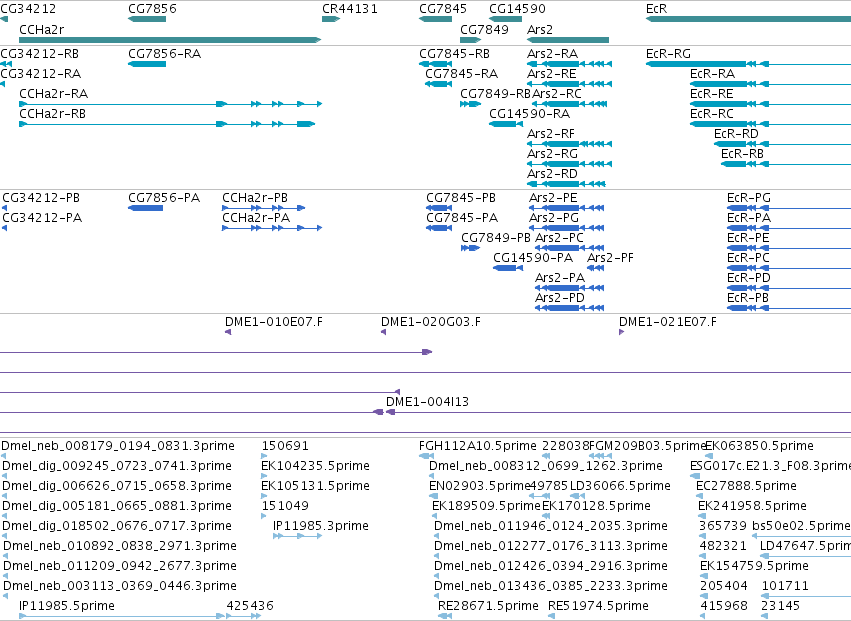Select the Dmel_neb_008179_0194_0831.3prime marker
Screen dimensions: 851x621
click(4, 455)
